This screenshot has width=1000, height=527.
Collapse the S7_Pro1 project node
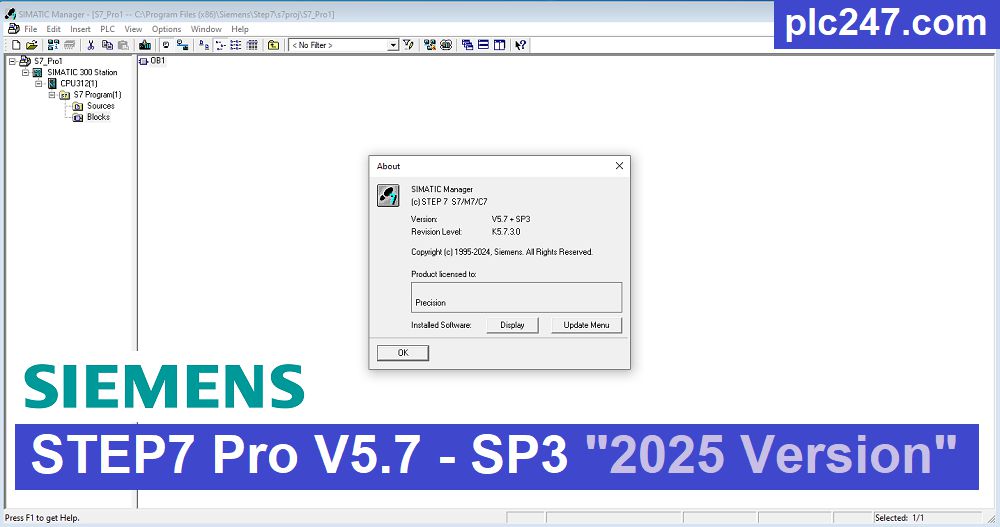tap(12, 61)
